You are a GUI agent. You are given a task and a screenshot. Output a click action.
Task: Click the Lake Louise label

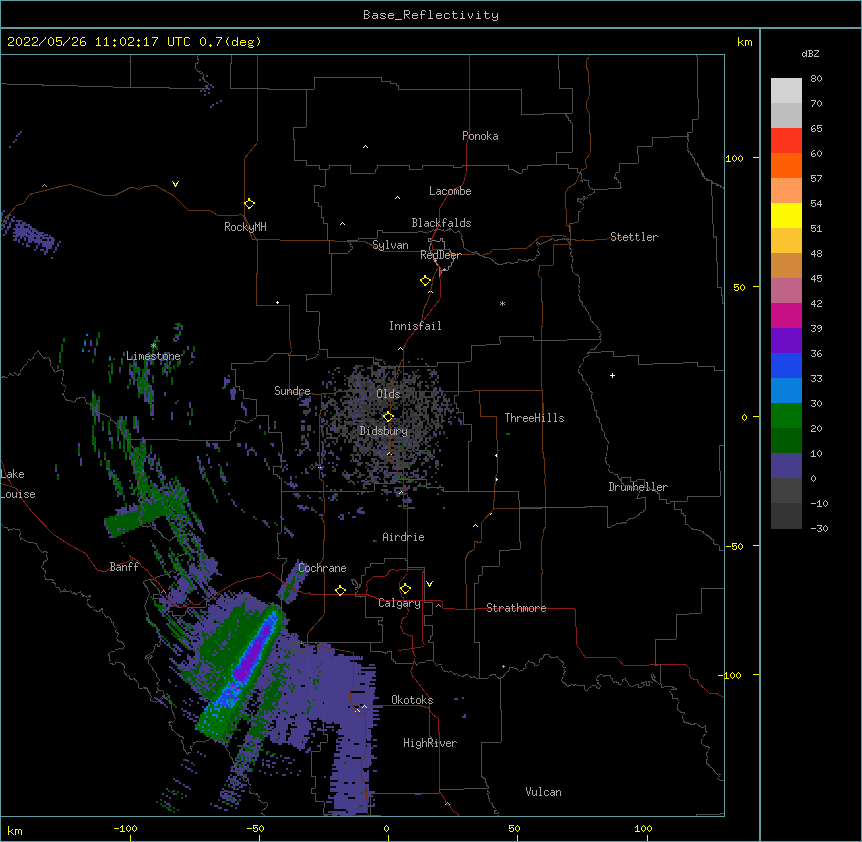(18, 484)
